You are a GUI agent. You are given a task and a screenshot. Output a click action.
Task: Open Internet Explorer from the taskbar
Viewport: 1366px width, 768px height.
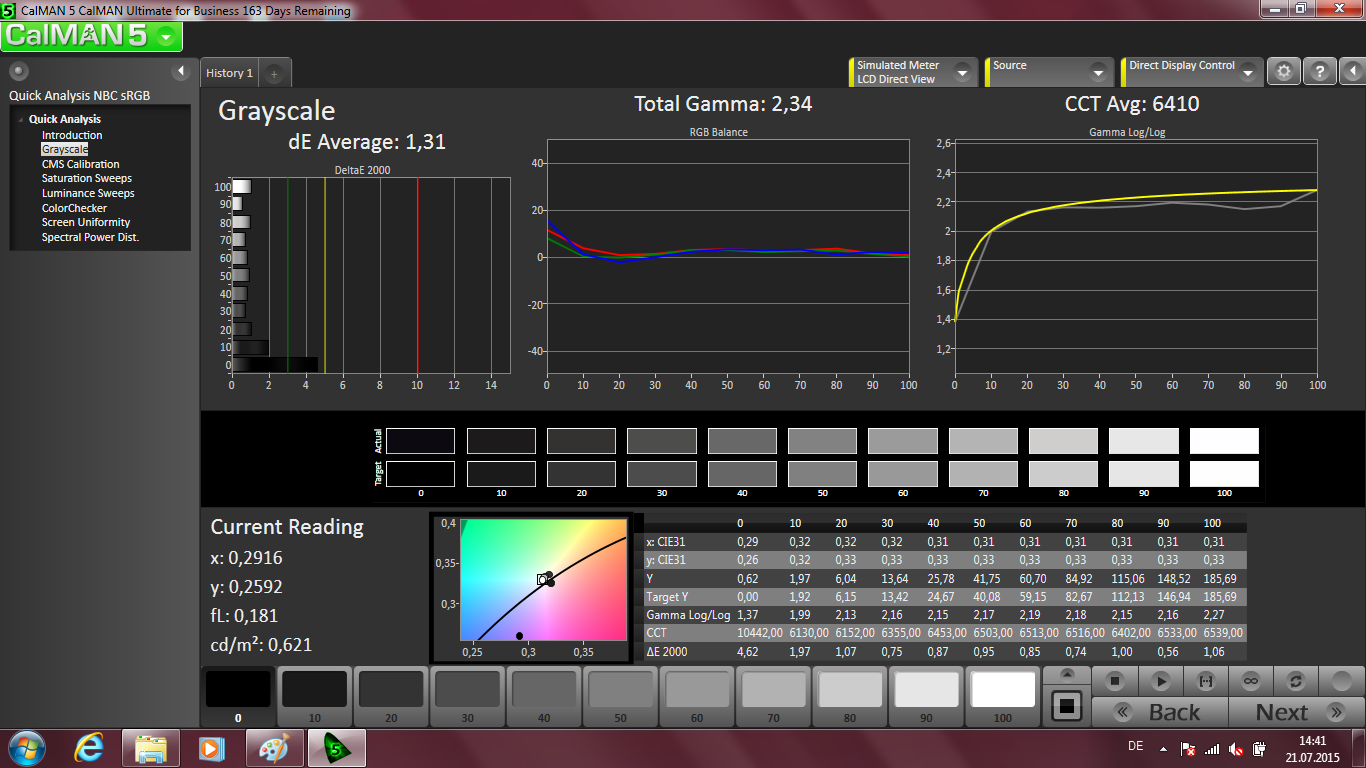[90, 748]
